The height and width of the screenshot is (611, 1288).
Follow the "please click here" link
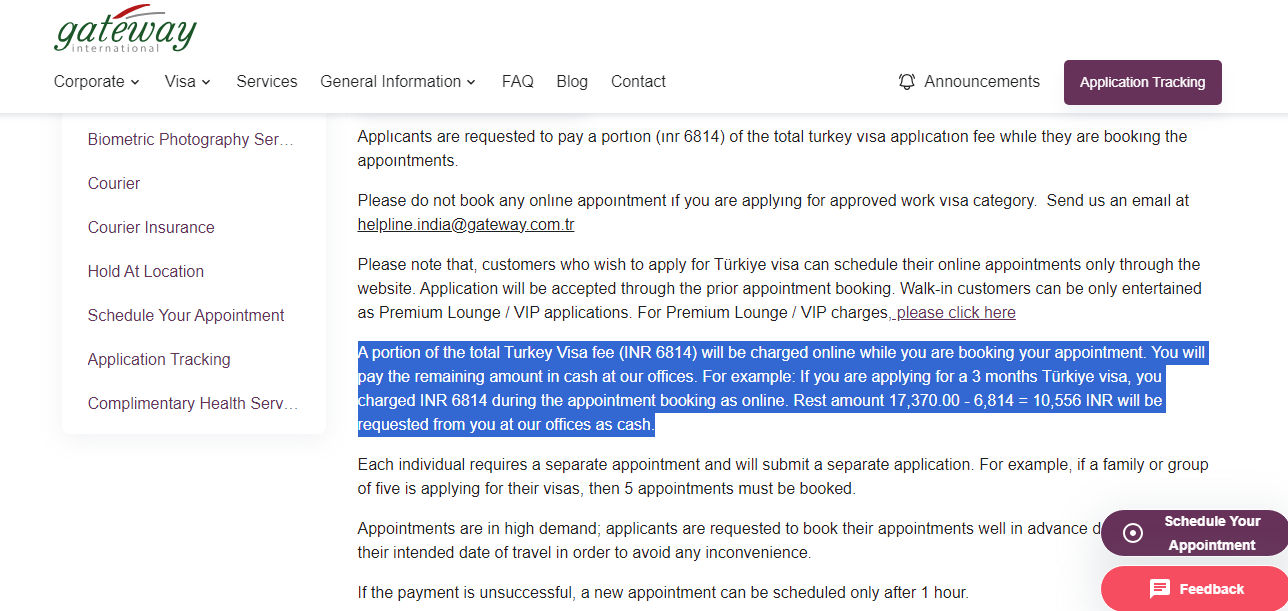[955, 312]
